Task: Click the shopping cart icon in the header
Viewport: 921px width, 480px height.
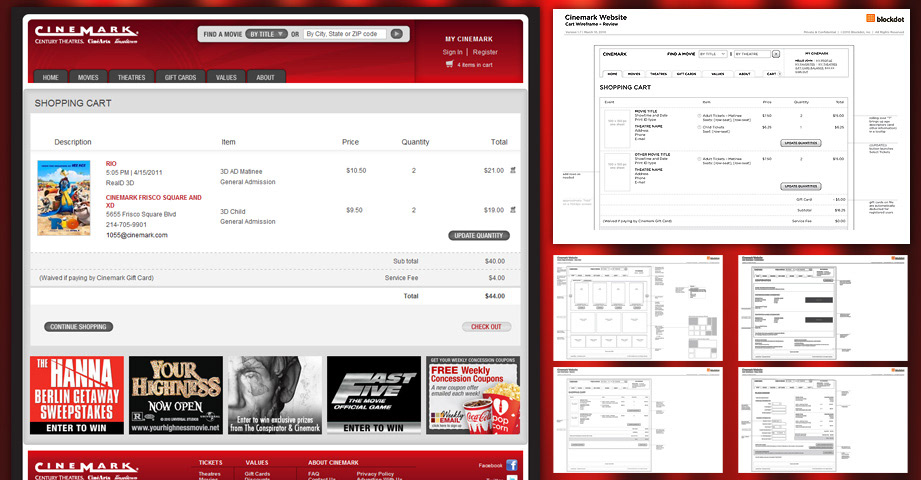Action: pos(449,64)
